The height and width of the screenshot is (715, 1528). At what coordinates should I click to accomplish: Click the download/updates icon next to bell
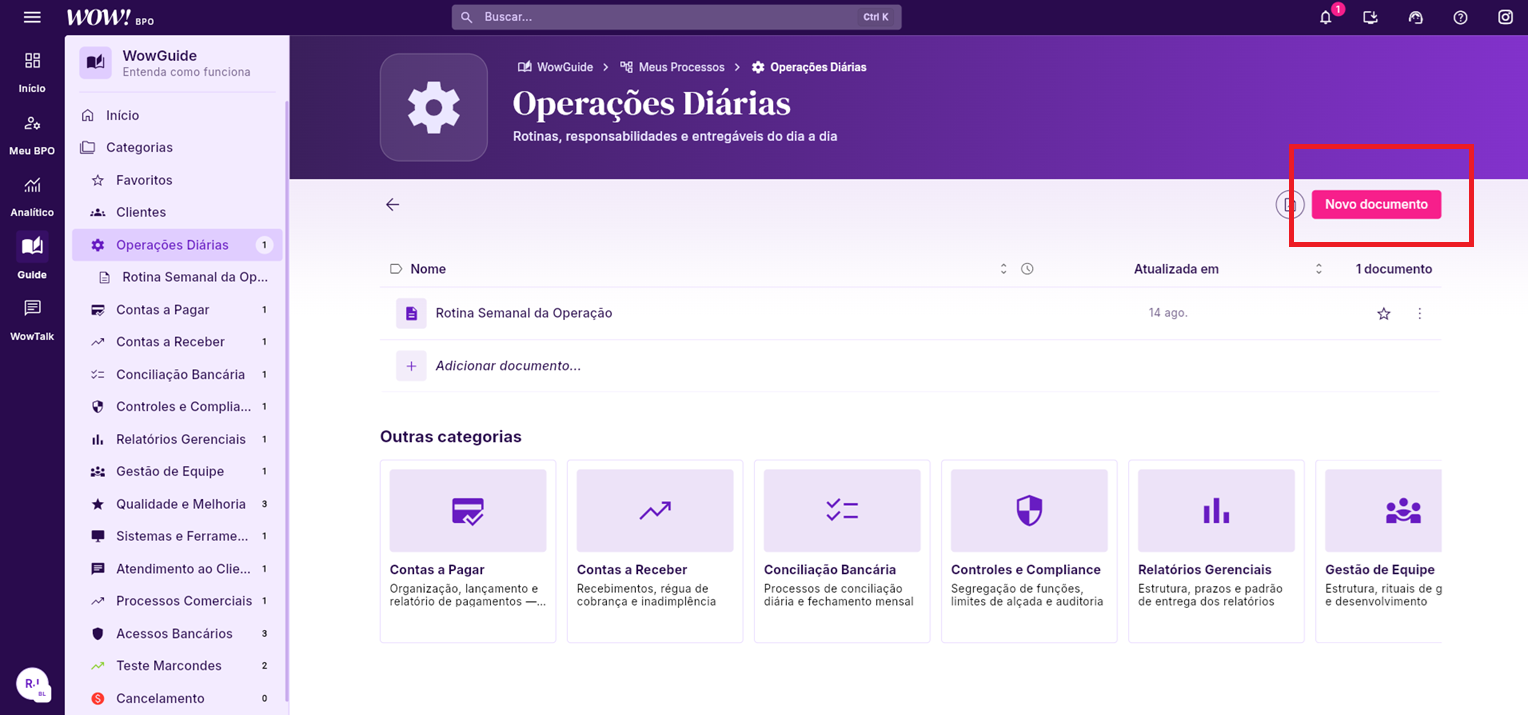pos(1371,17)
